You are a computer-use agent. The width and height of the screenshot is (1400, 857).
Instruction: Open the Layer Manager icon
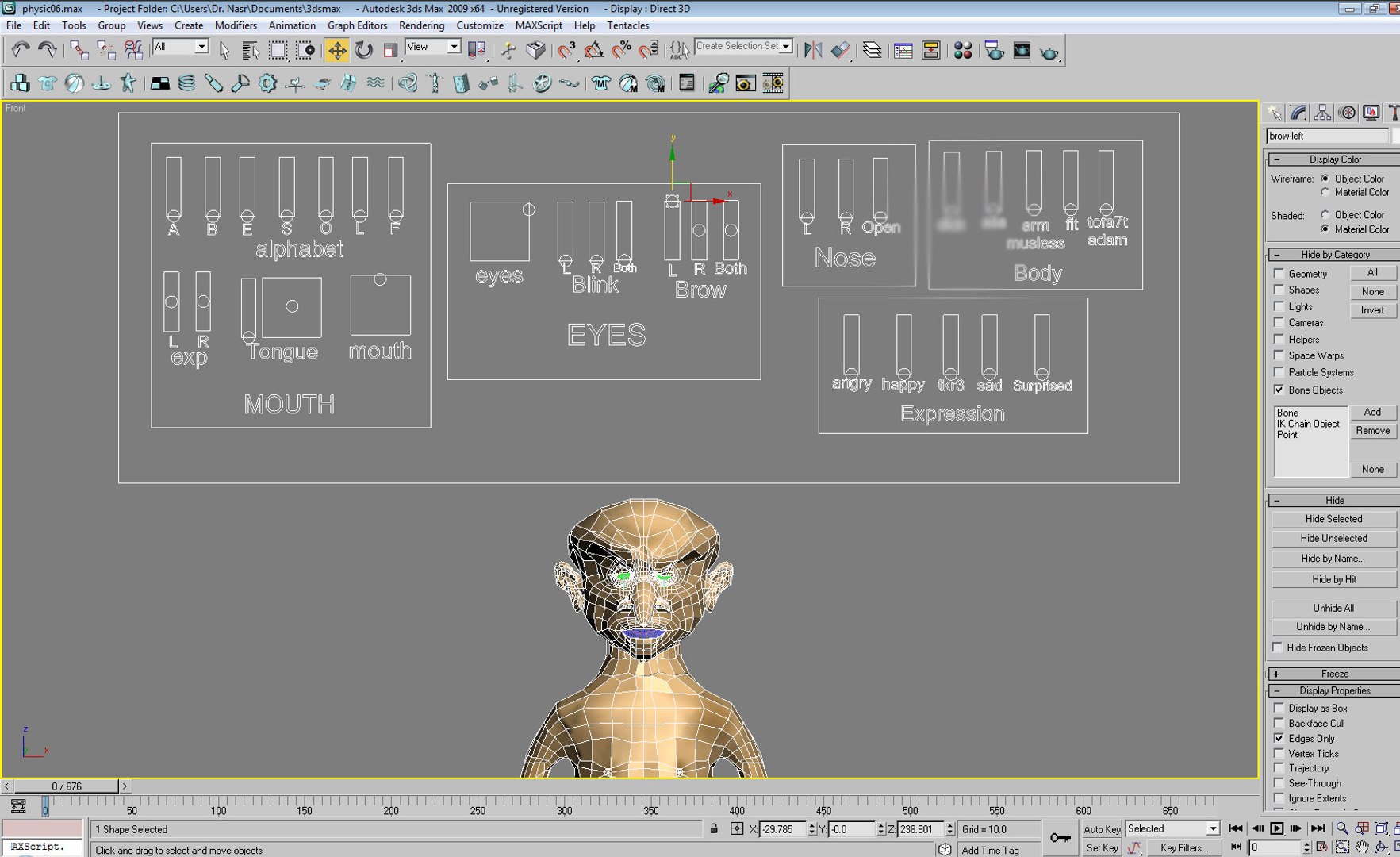(x=872, y=51)
